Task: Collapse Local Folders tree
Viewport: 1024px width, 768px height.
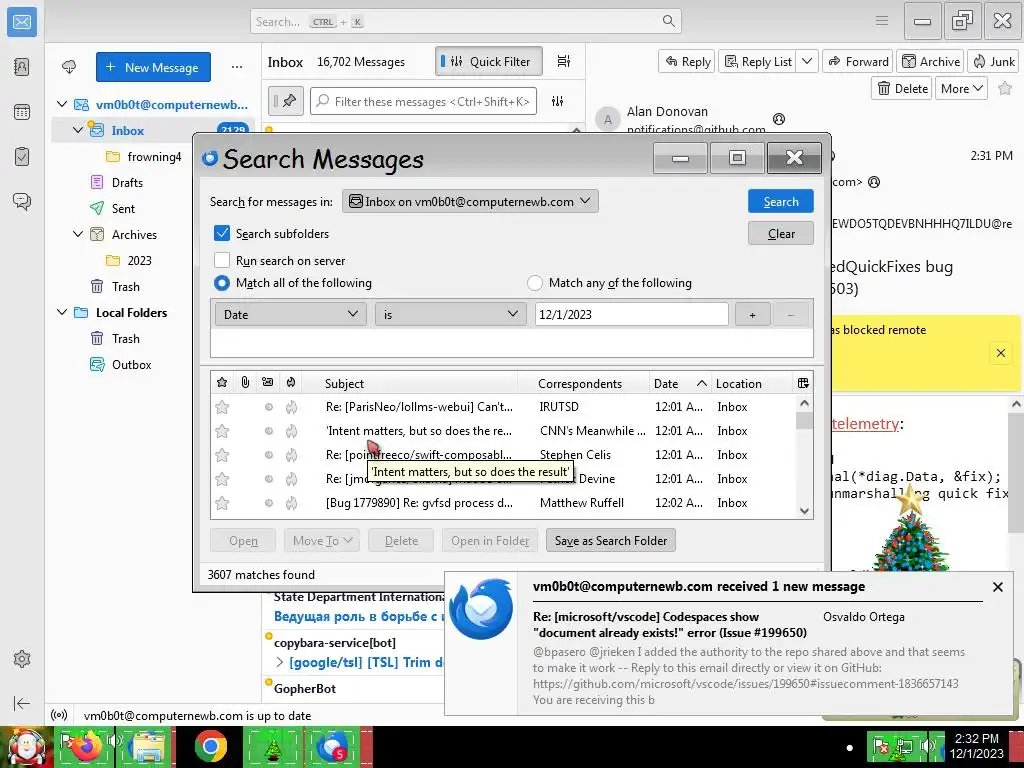Action: [x=62, y=312]
